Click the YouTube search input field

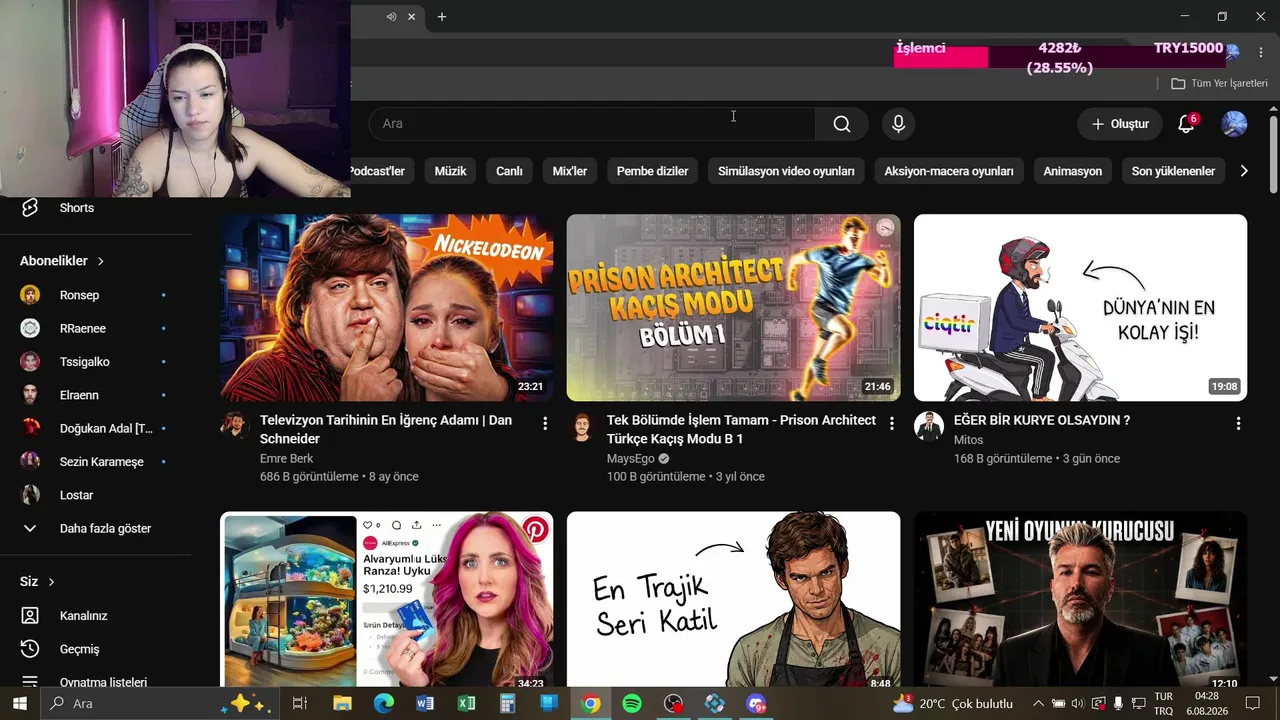(x=592, y=124)
